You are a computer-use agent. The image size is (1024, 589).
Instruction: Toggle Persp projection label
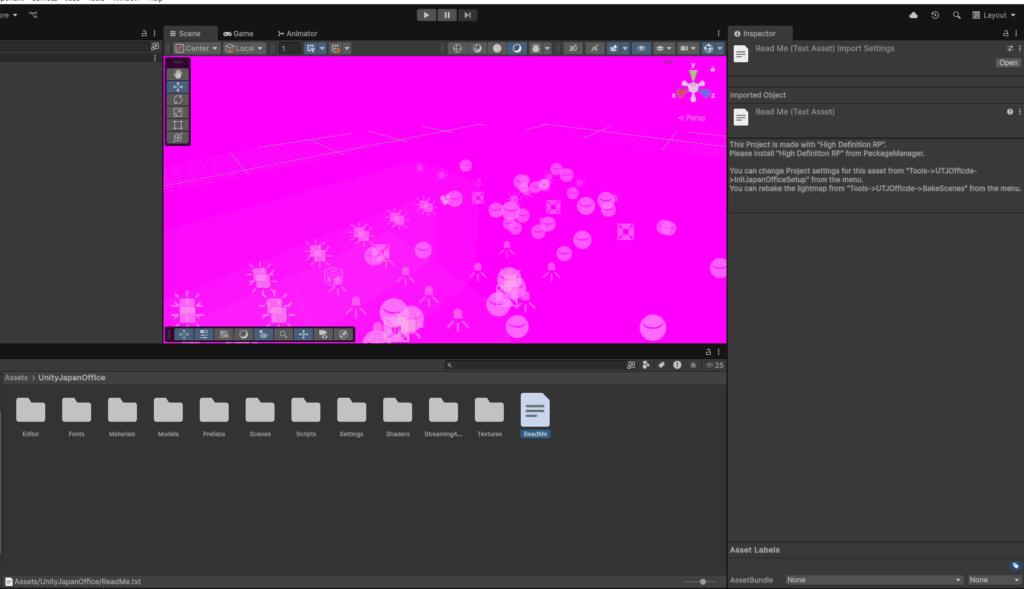click(x=692, y=118)
